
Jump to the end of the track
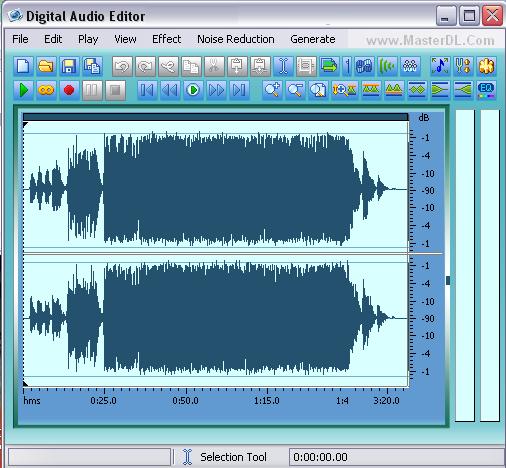239,90
